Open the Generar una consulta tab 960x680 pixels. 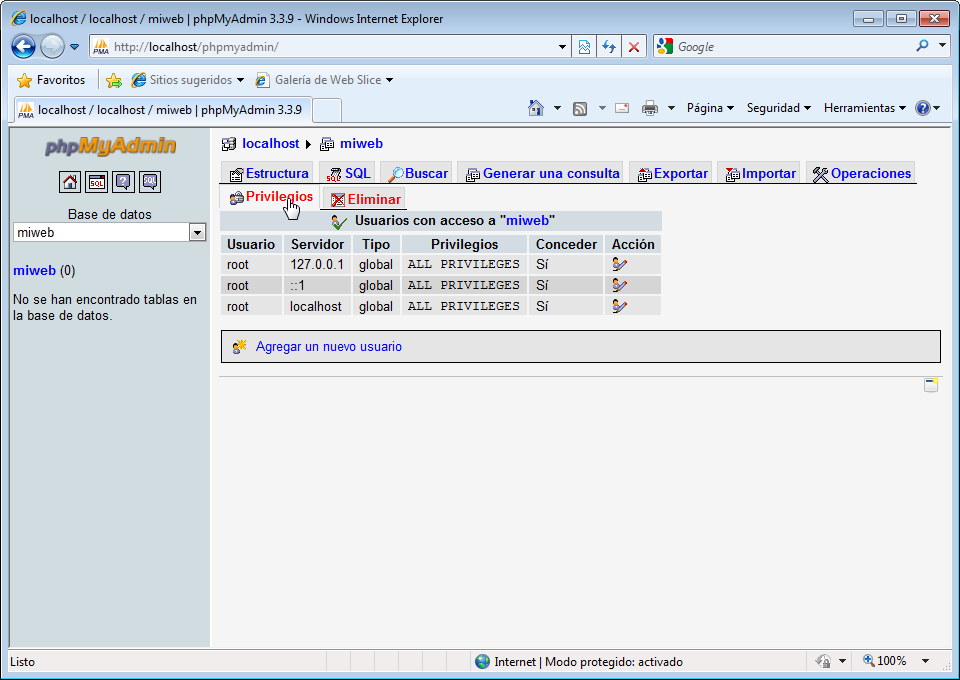(x=542, y=174)
